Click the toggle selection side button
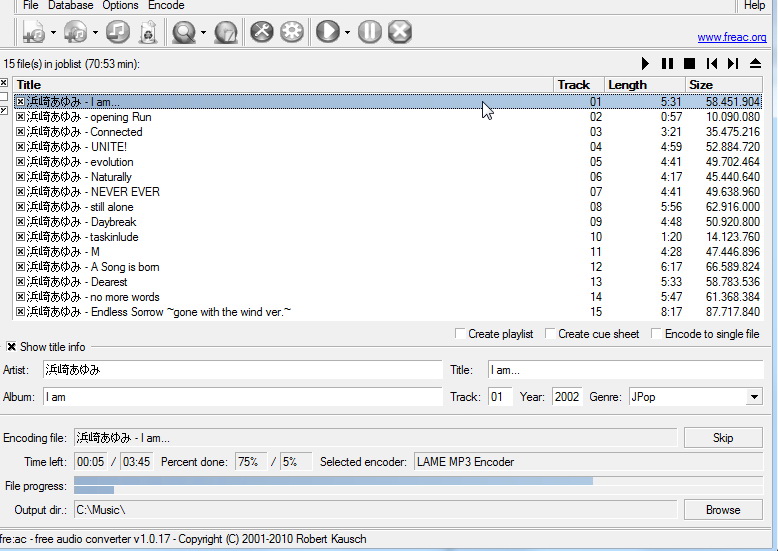The image size is (778, 551). [x=3, y=110]
